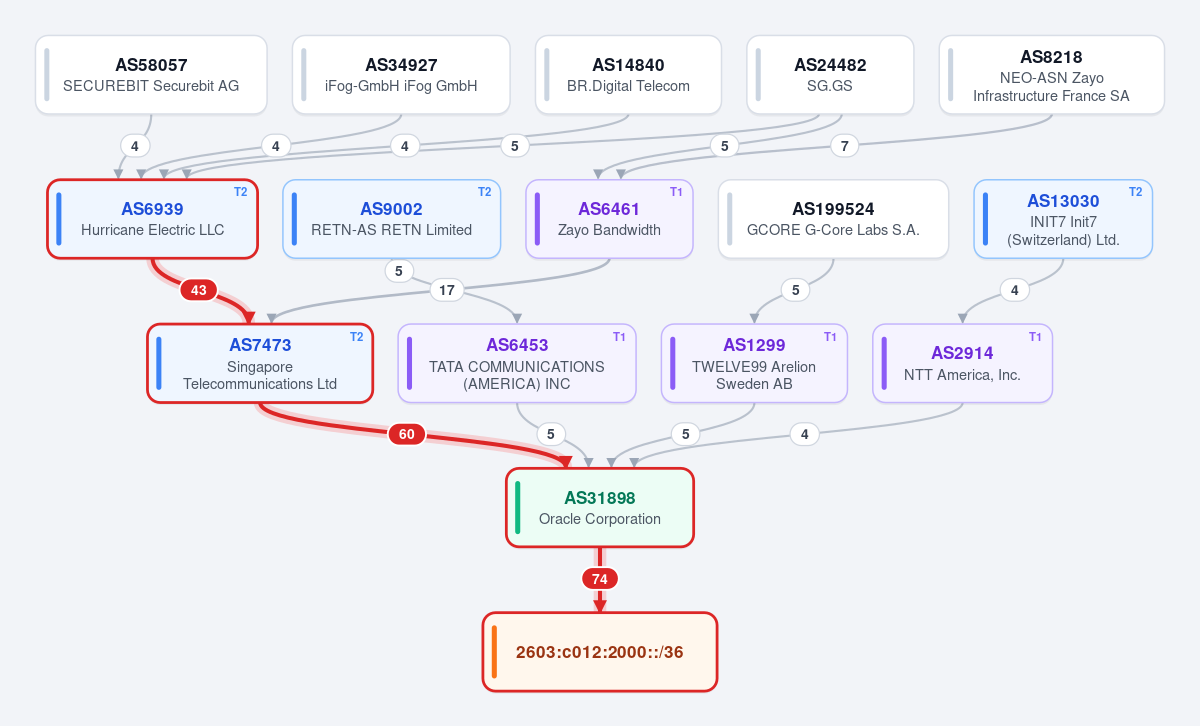The image size is (1200, 726).
Task: Select the AS24482 SG.GS node
Action: [x=830, y=75]
